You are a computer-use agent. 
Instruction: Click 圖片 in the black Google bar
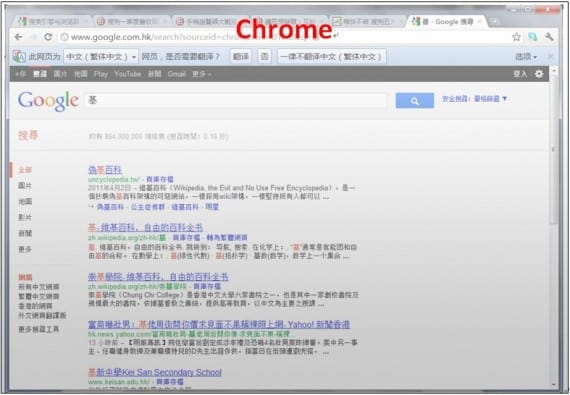60,74
